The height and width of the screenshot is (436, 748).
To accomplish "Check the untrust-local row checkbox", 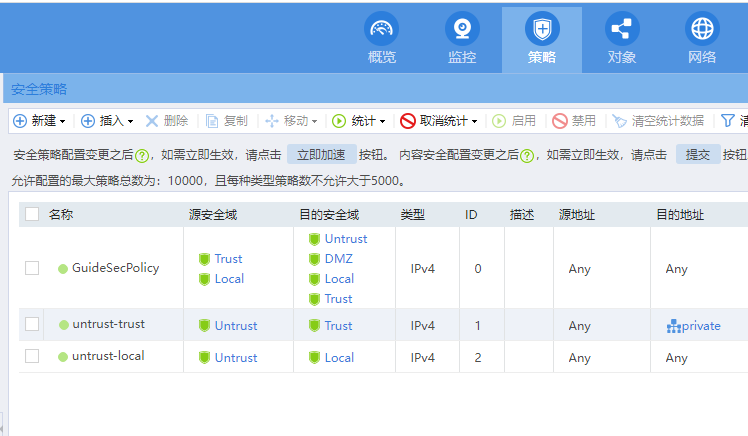I will 32,356.
